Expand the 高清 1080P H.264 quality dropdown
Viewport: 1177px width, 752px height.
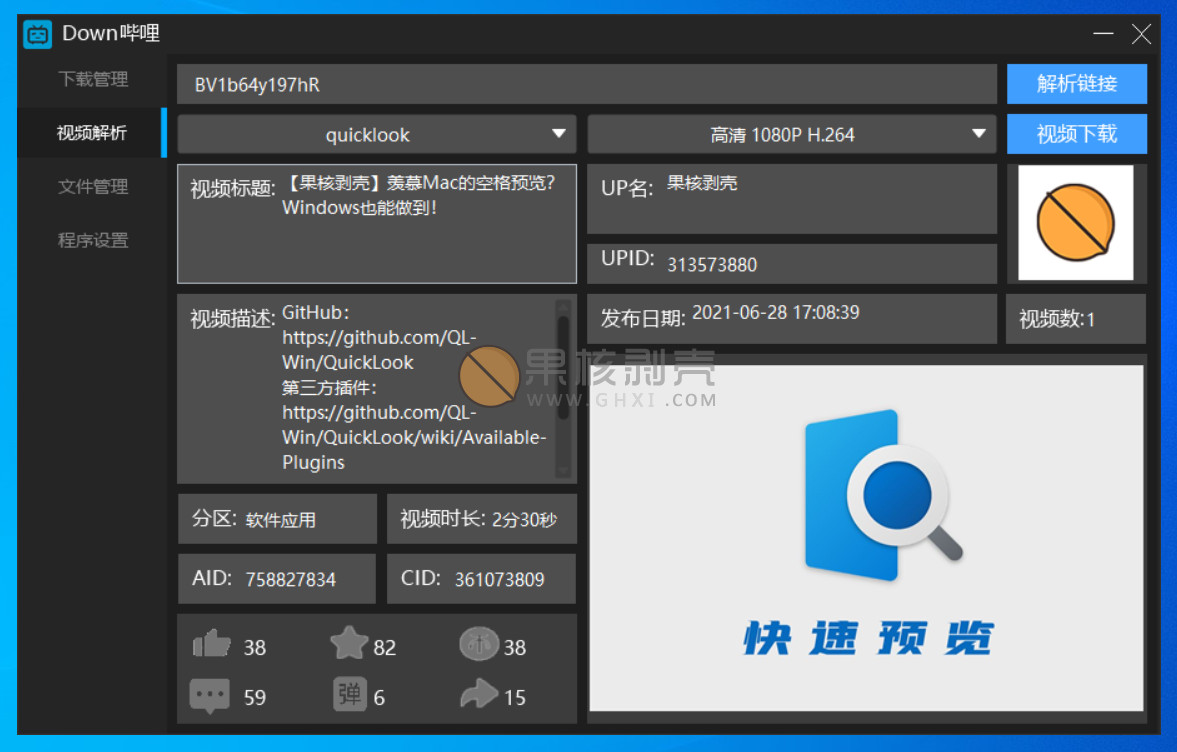791,135
